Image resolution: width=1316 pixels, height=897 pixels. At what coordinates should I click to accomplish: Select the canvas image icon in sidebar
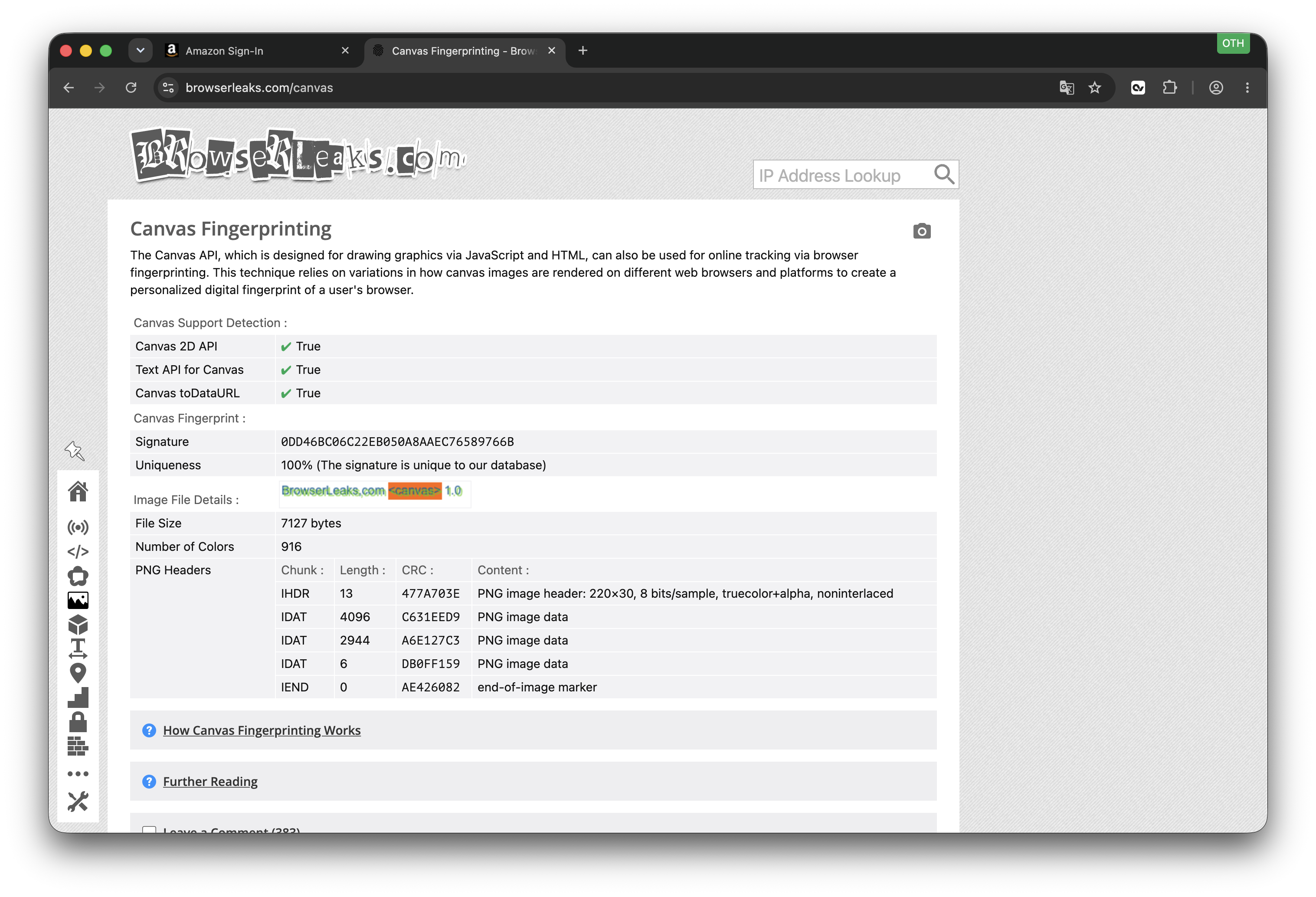[78, 600]
